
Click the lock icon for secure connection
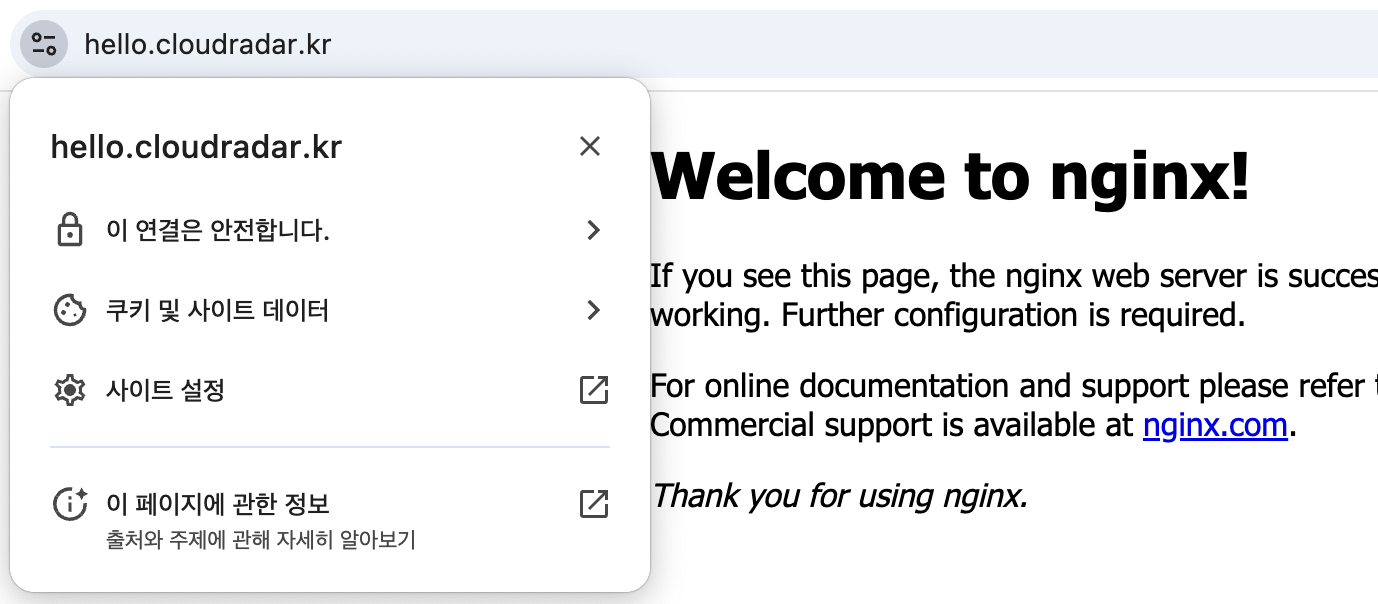(69, 231)
